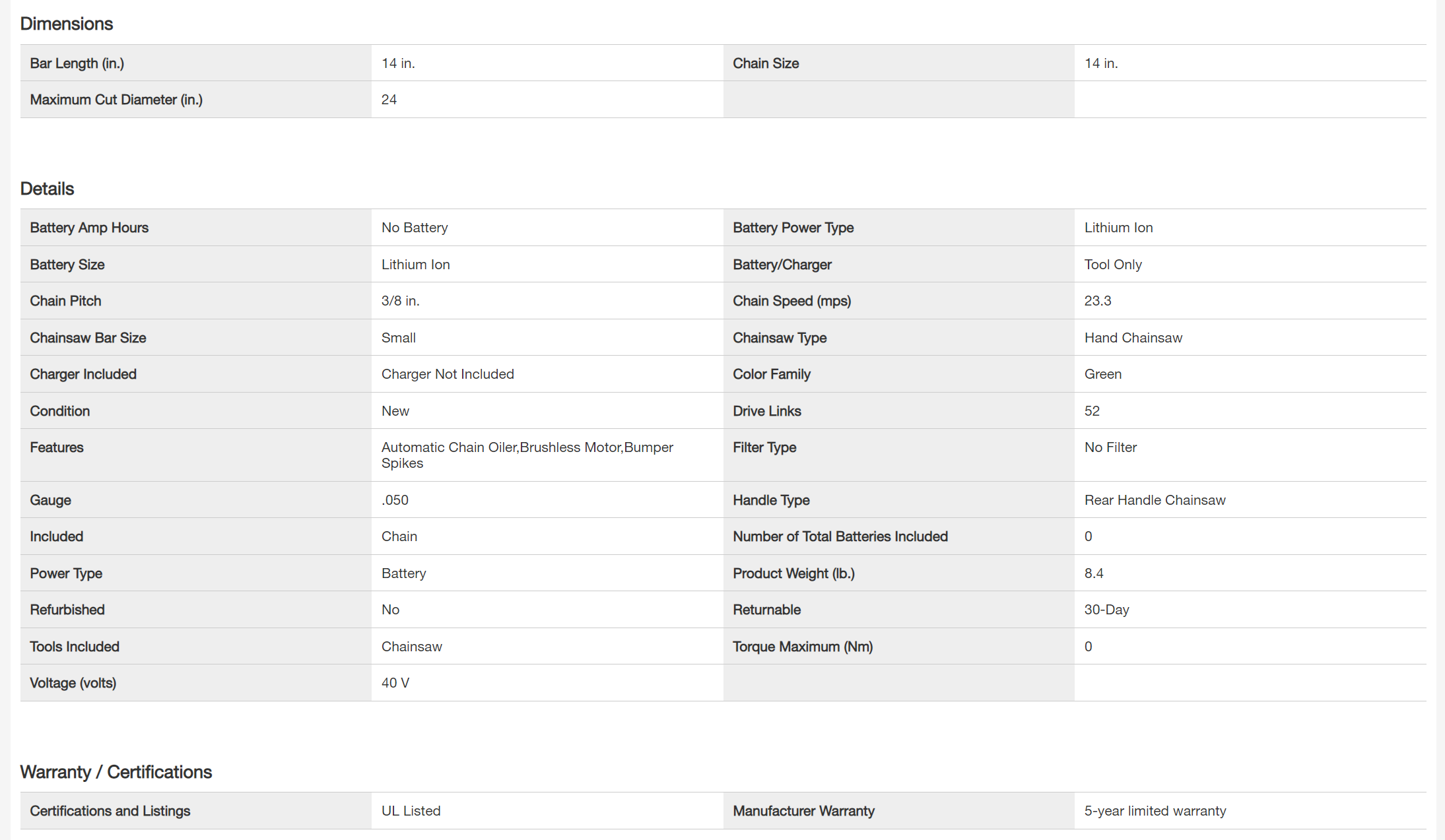Click the Tool Only value
The height and width of the screenshot is (840, 1445).
(x=1113, y=265)
